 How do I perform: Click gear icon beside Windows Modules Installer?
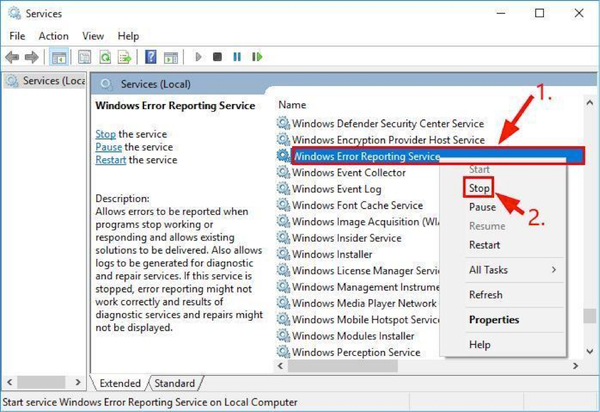tap(283, 336)
